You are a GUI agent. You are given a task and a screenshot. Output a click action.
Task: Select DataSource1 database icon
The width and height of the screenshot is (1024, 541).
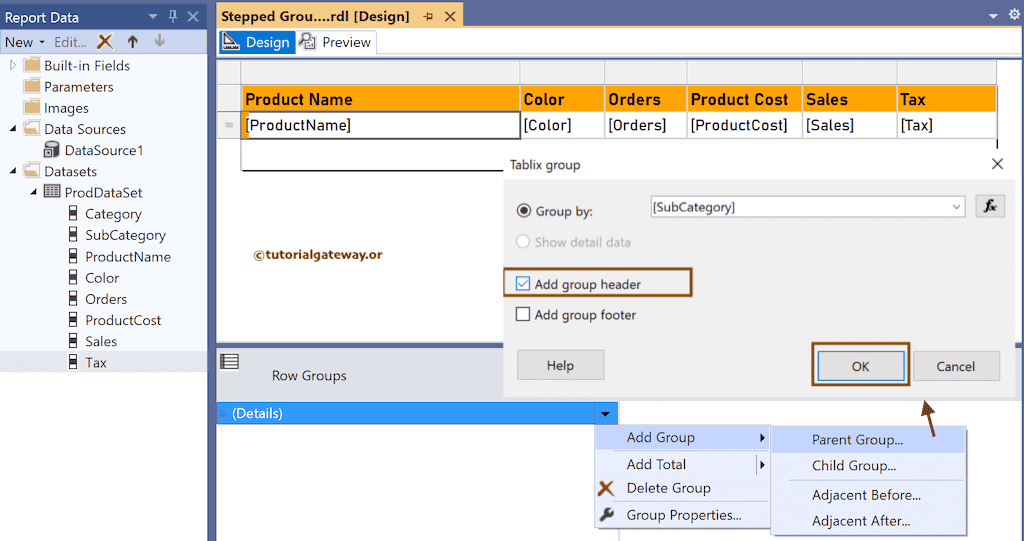coord(51,150)
